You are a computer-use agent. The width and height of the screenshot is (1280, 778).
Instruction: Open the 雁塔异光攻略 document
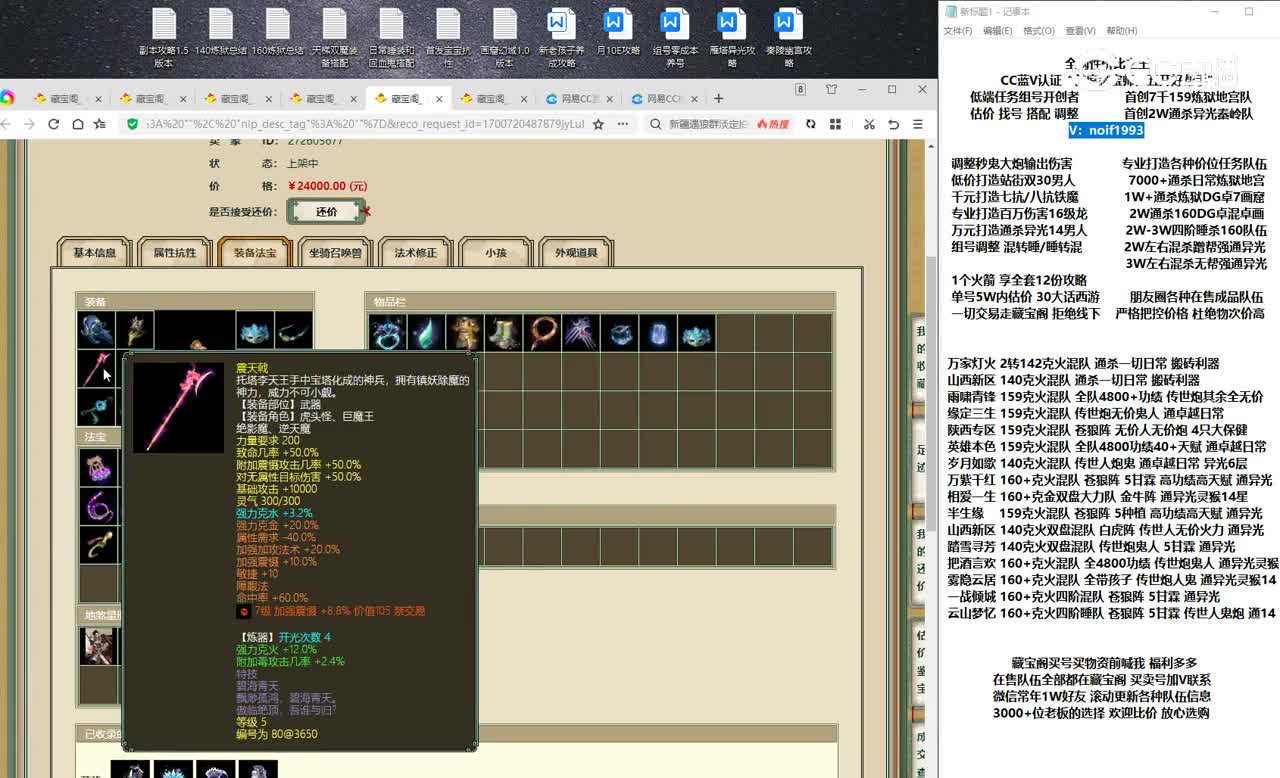[731, 38]
